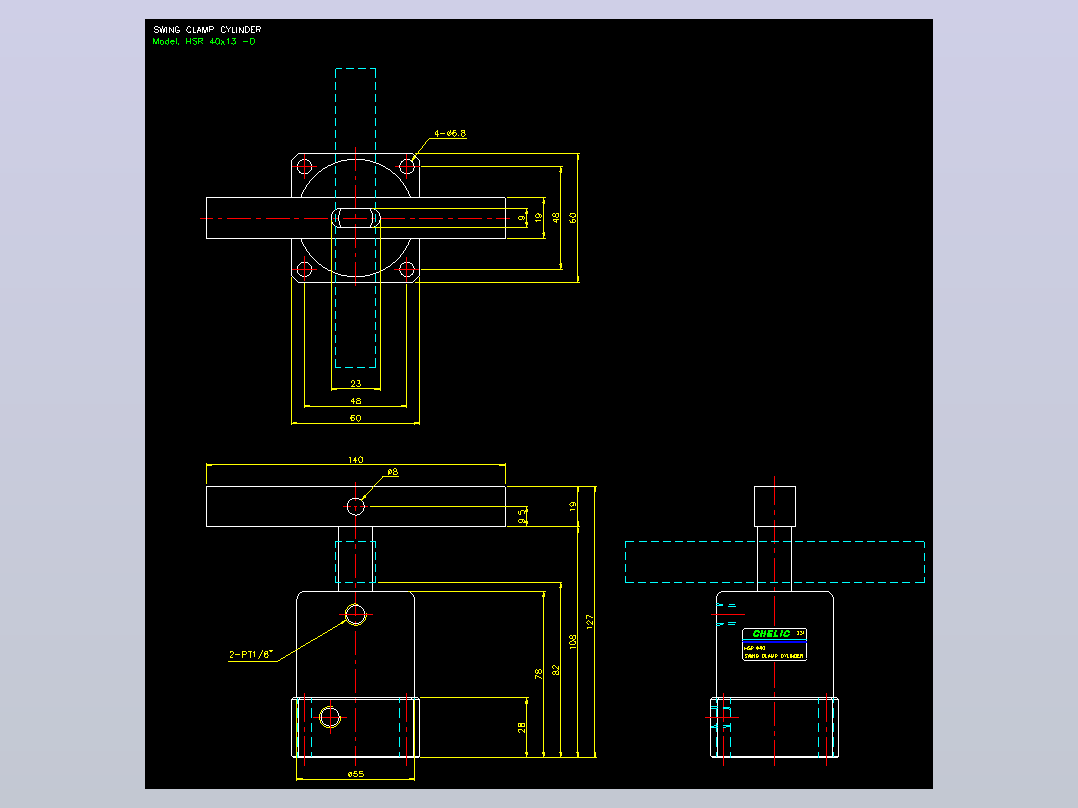This screenshot has height=808, width=1078.
Task: Click the white "SWING CLAMP CYLINDER" title text
Action: tap(207, 30)
